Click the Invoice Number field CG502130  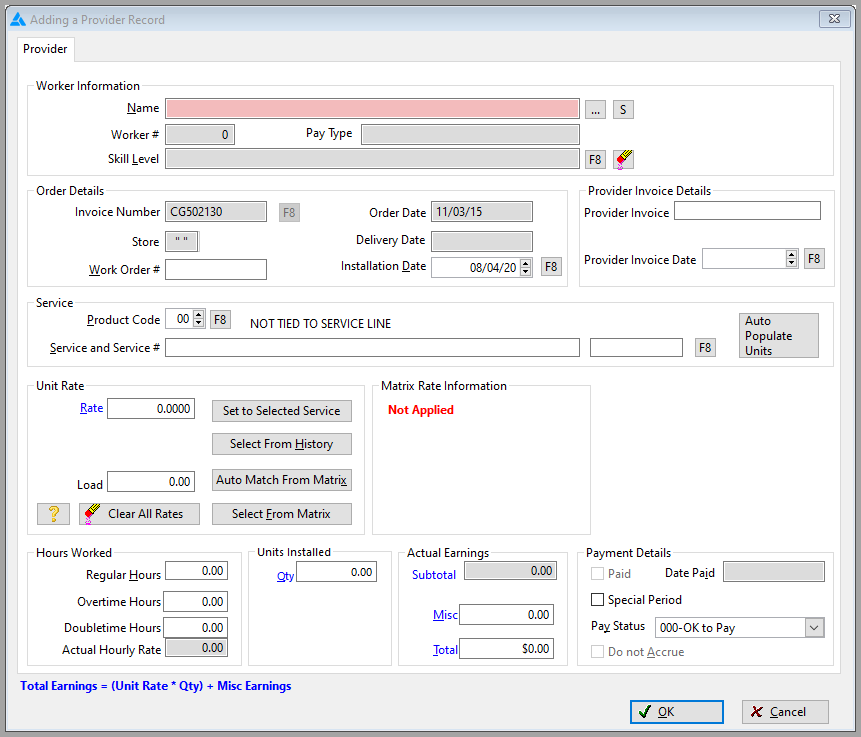(216, 211)
